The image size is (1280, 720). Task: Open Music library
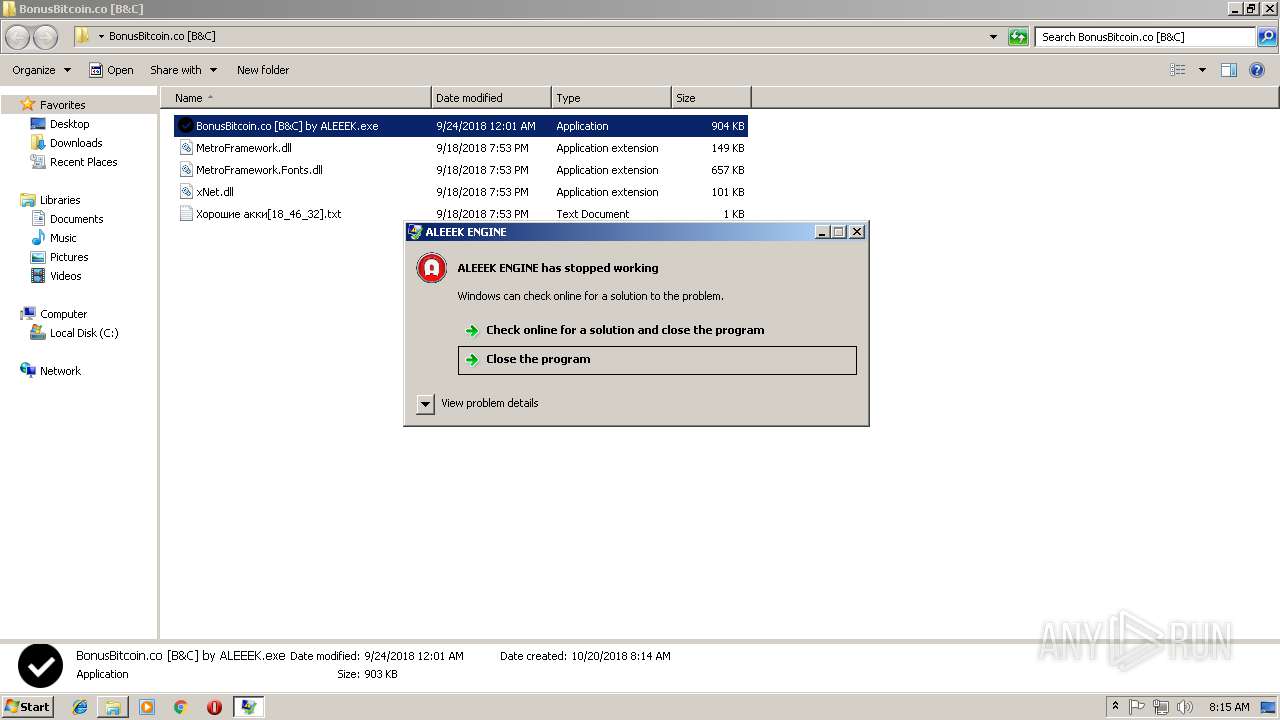(x=63, y=238)
